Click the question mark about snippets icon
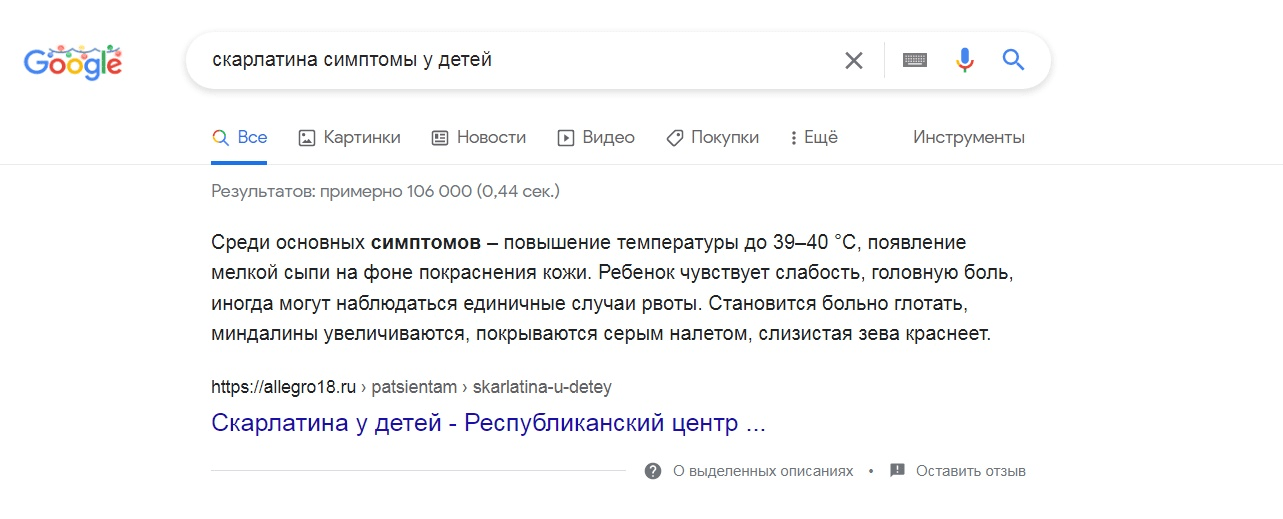Image resolution: width=1283 pixels, height=519 pixels. click(653, 471)
